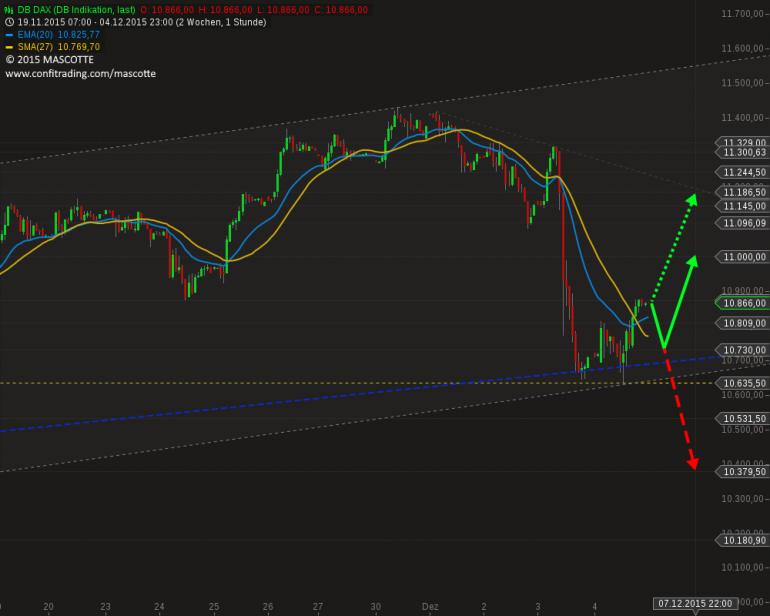Open the www.confitrading.com/mascotte link
This screenshot has height=616, width=770.
tap(81, 74)
